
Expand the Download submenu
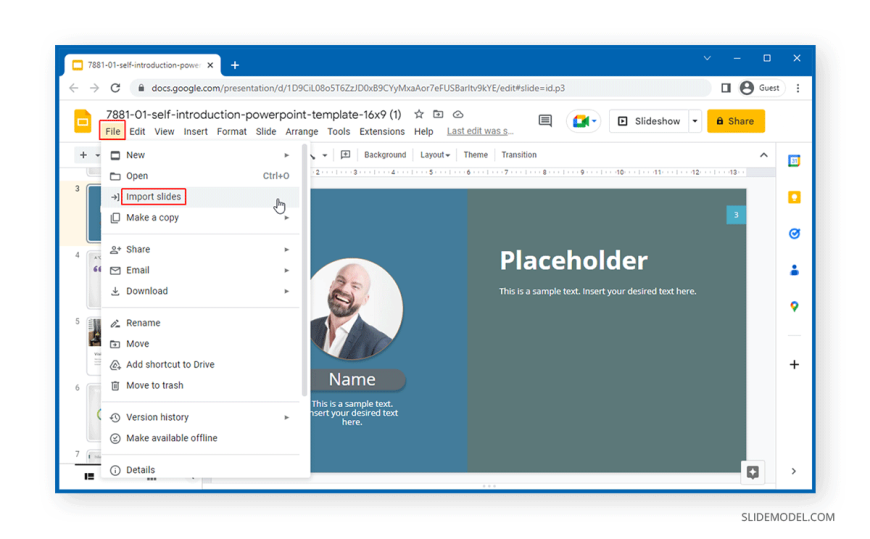147,291
